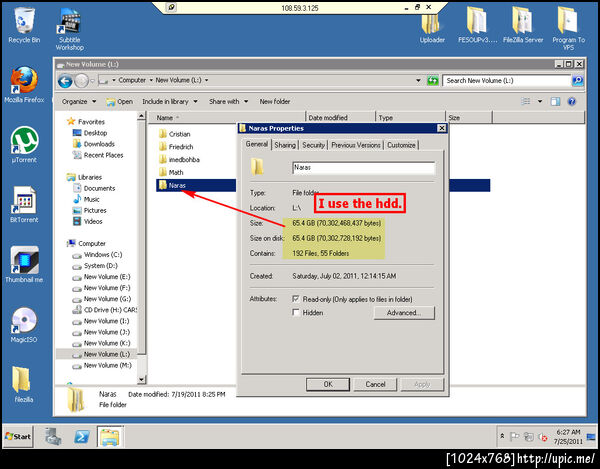Open Advanced attributes dialog
The image size is (600, 469).
pos(404,313)
